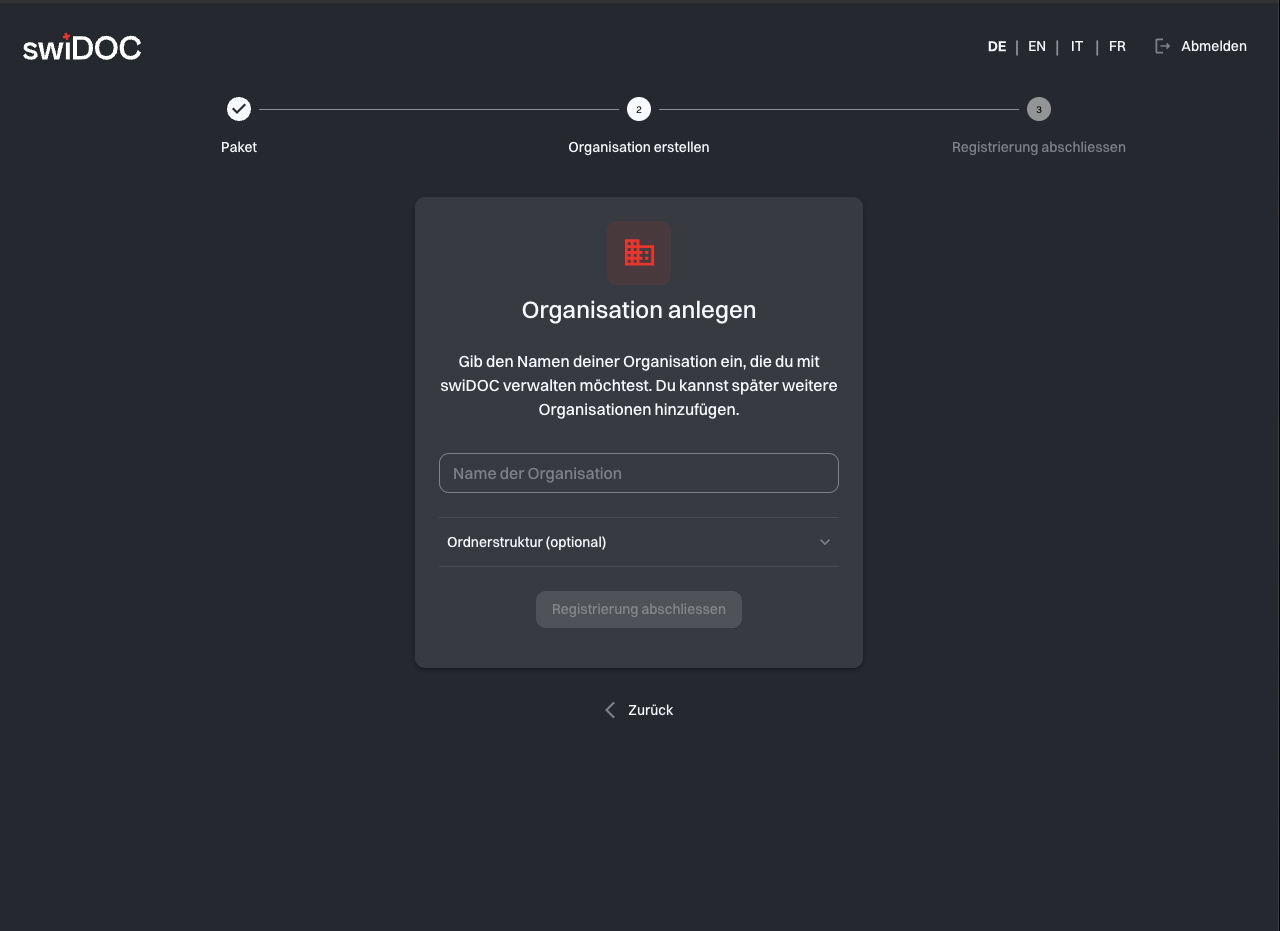This screenshot has width=1280, height=931.
Task: Click the swiDOC logo
Action: [82, 47]
